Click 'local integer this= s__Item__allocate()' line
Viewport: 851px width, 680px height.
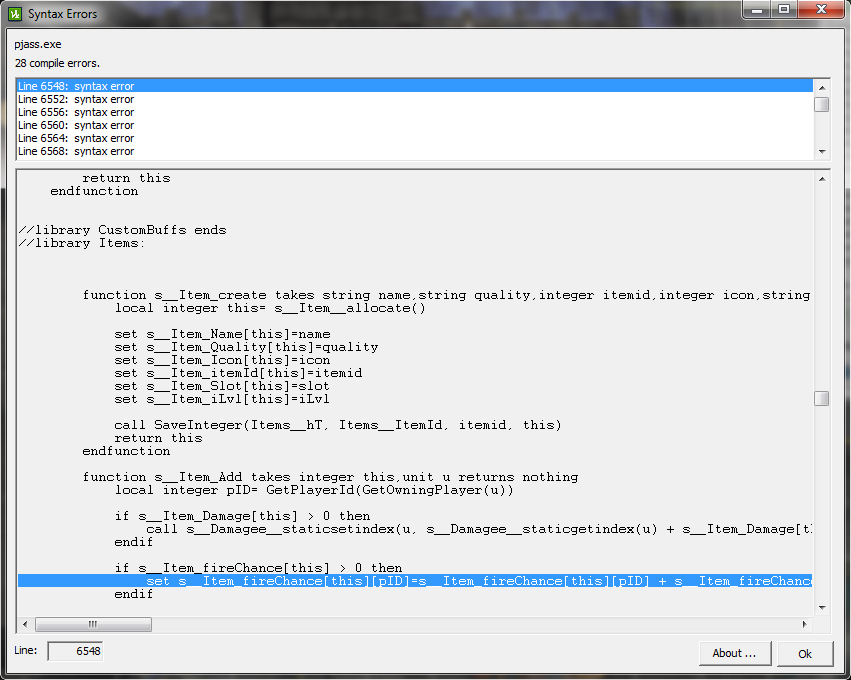click(270, 308)
